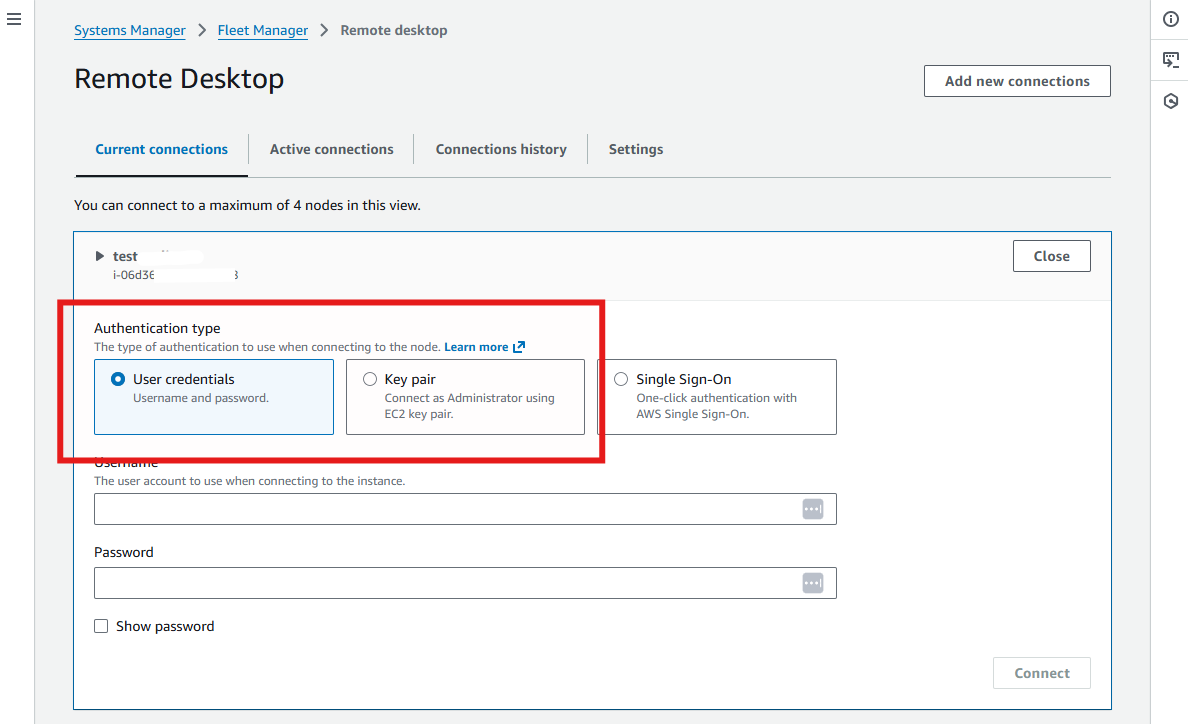The height and width of the screenshot is (724, 1188).
Task: Open the navigation sidebar hamburger menu
Action: click(x=14, y=18)
